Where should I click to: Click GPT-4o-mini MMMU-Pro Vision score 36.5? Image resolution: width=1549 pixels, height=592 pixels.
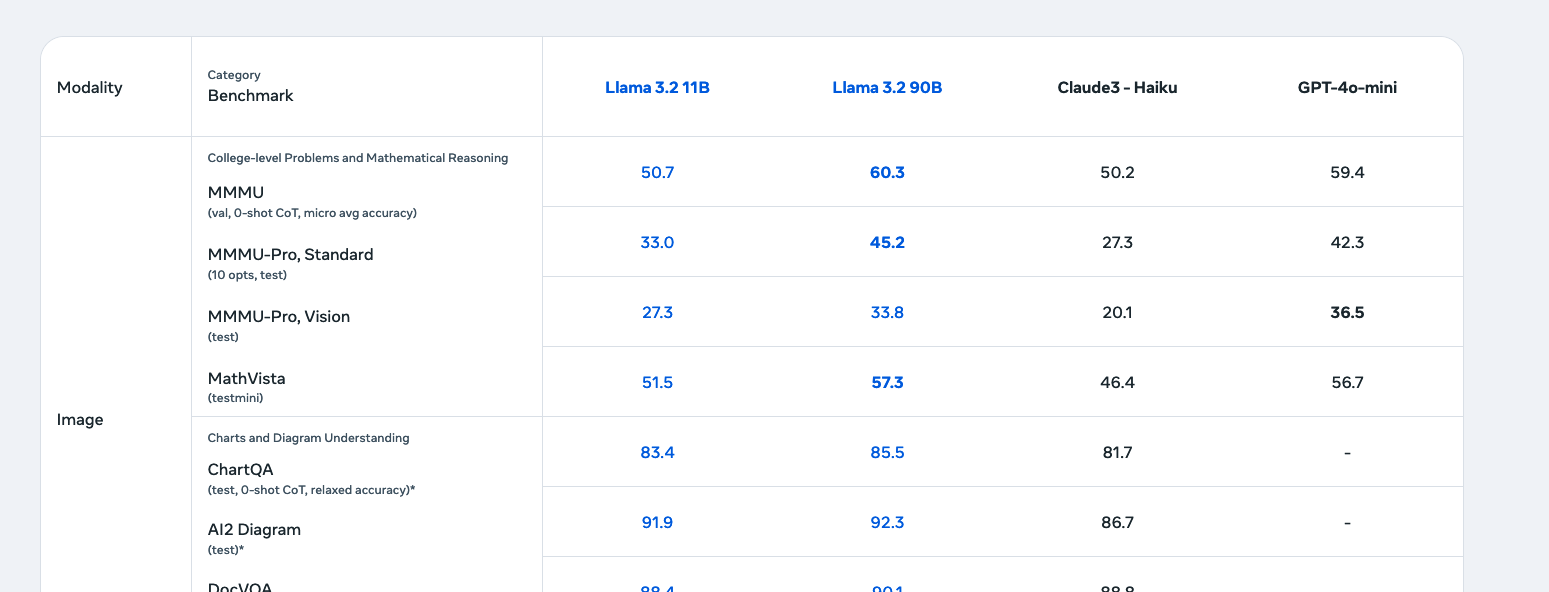point(1347,312)
